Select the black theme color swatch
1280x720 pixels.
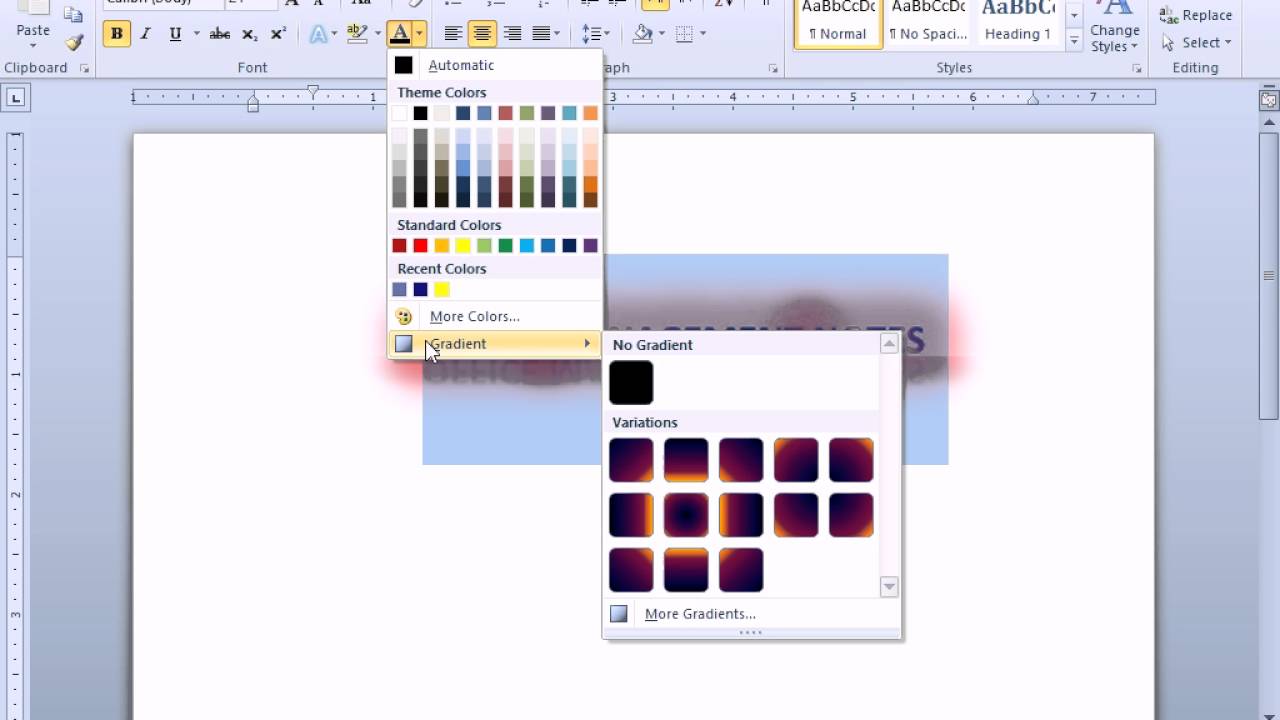(421, 113)
